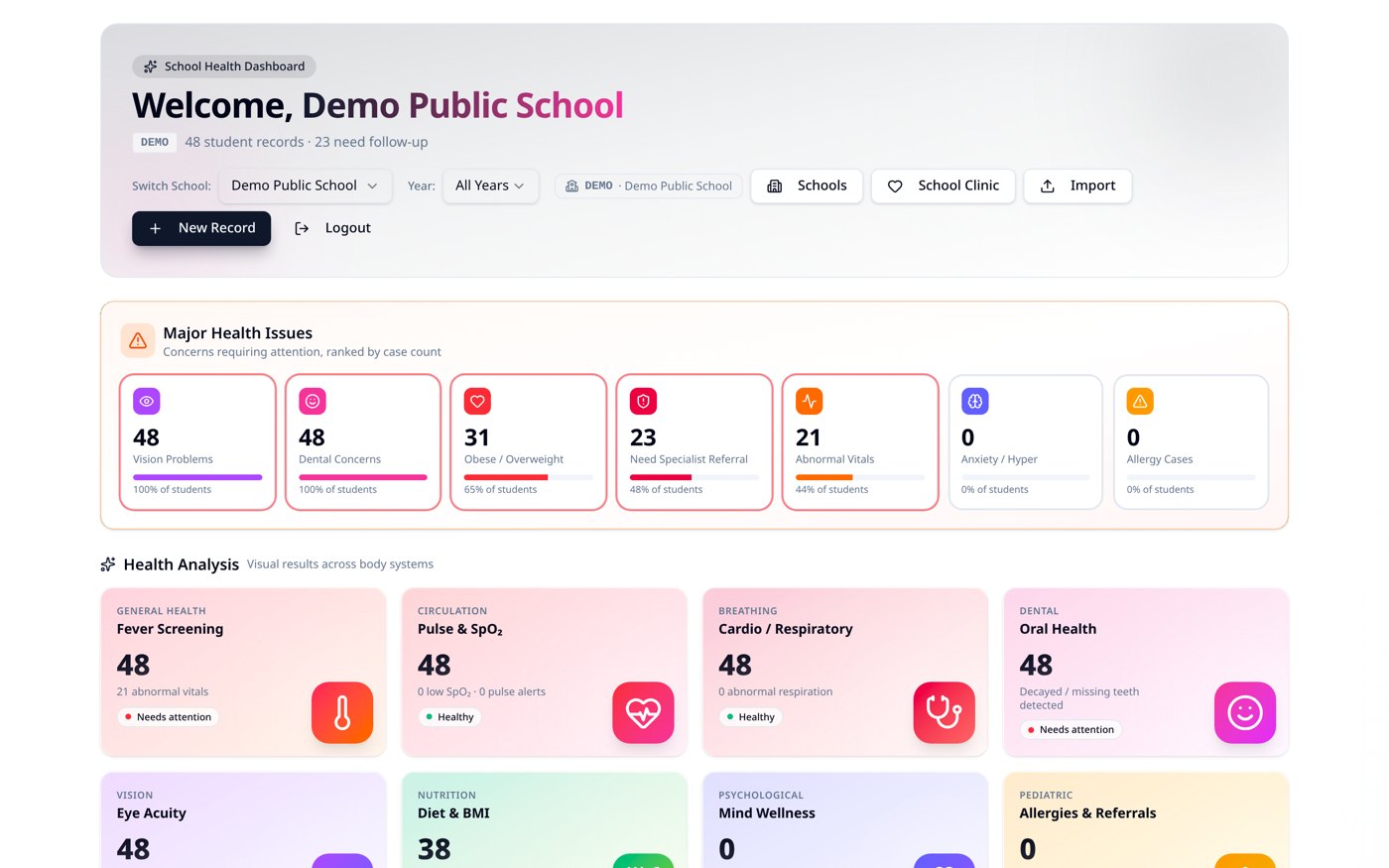
Task: Open the Schools page
Action: tap(807, 186)
